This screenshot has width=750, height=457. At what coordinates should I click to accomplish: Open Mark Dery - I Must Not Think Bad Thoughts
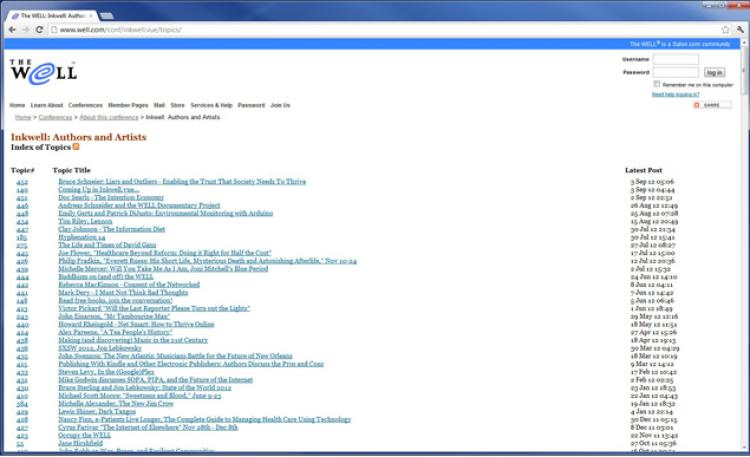point(123,292)
